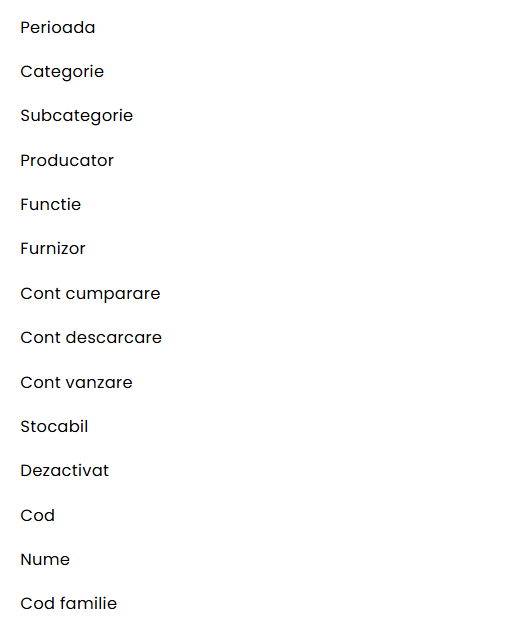Click the word familie in the list
Image resolution: width=506 pixels, height=620 pixels.
pos(88,603)
